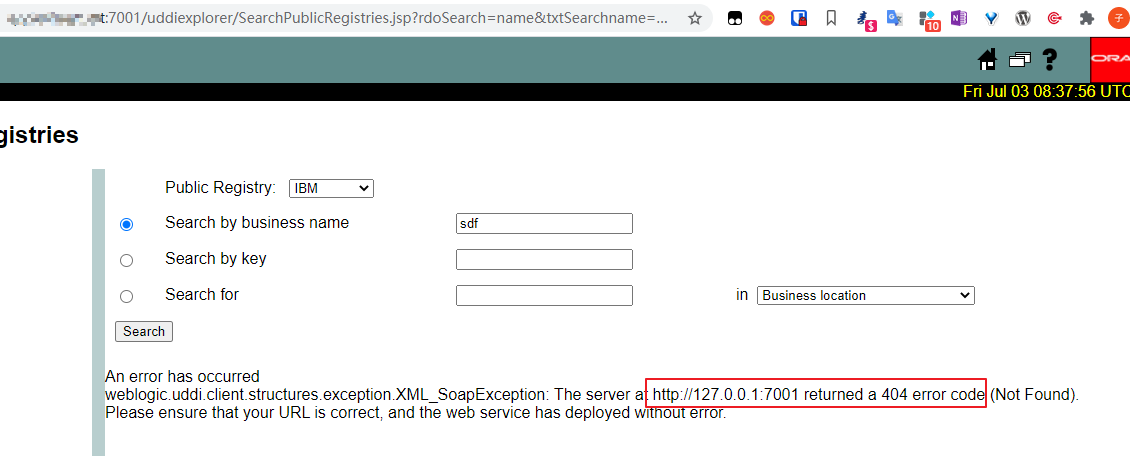Click the Home icon in UDDI header
The height and width of the screenshot is (456, 1130).
(988, 60)
